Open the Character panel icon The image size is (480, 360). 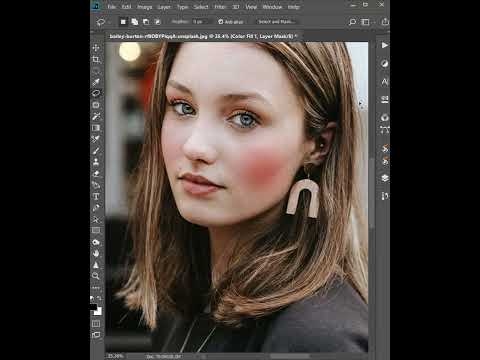point(385,82)
